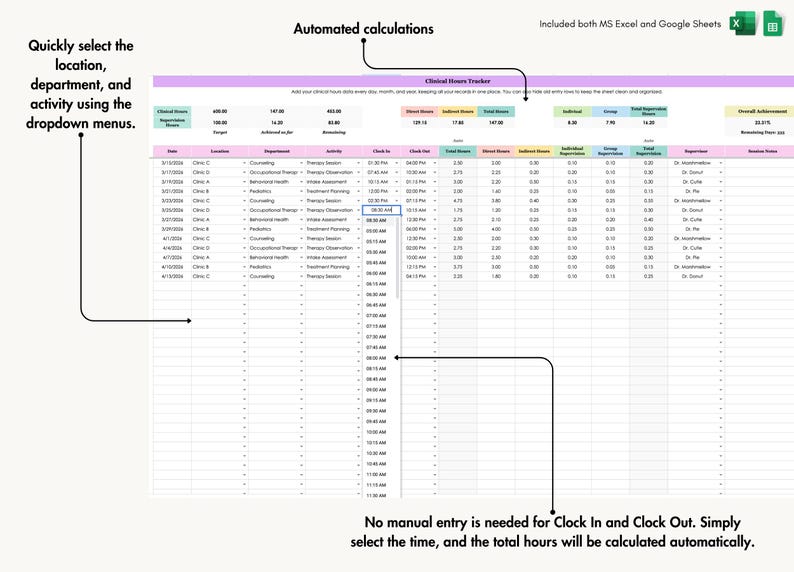Click the Activity column header
This screenshot has height=572, width=794.
click(x=334, y=151)
